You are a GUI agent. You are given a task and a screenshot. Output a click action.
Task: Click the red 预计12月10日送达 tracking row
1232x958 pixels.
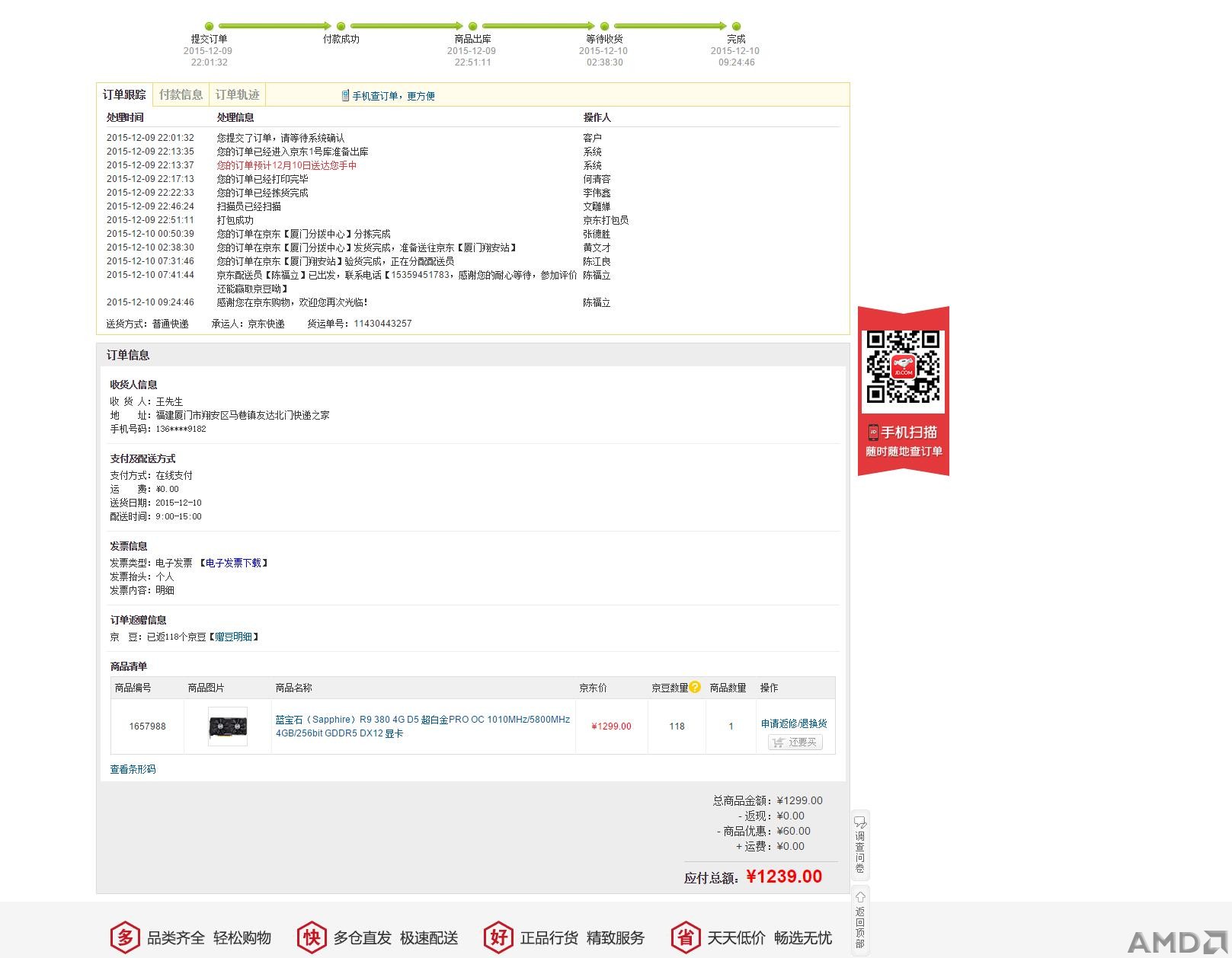286,165
